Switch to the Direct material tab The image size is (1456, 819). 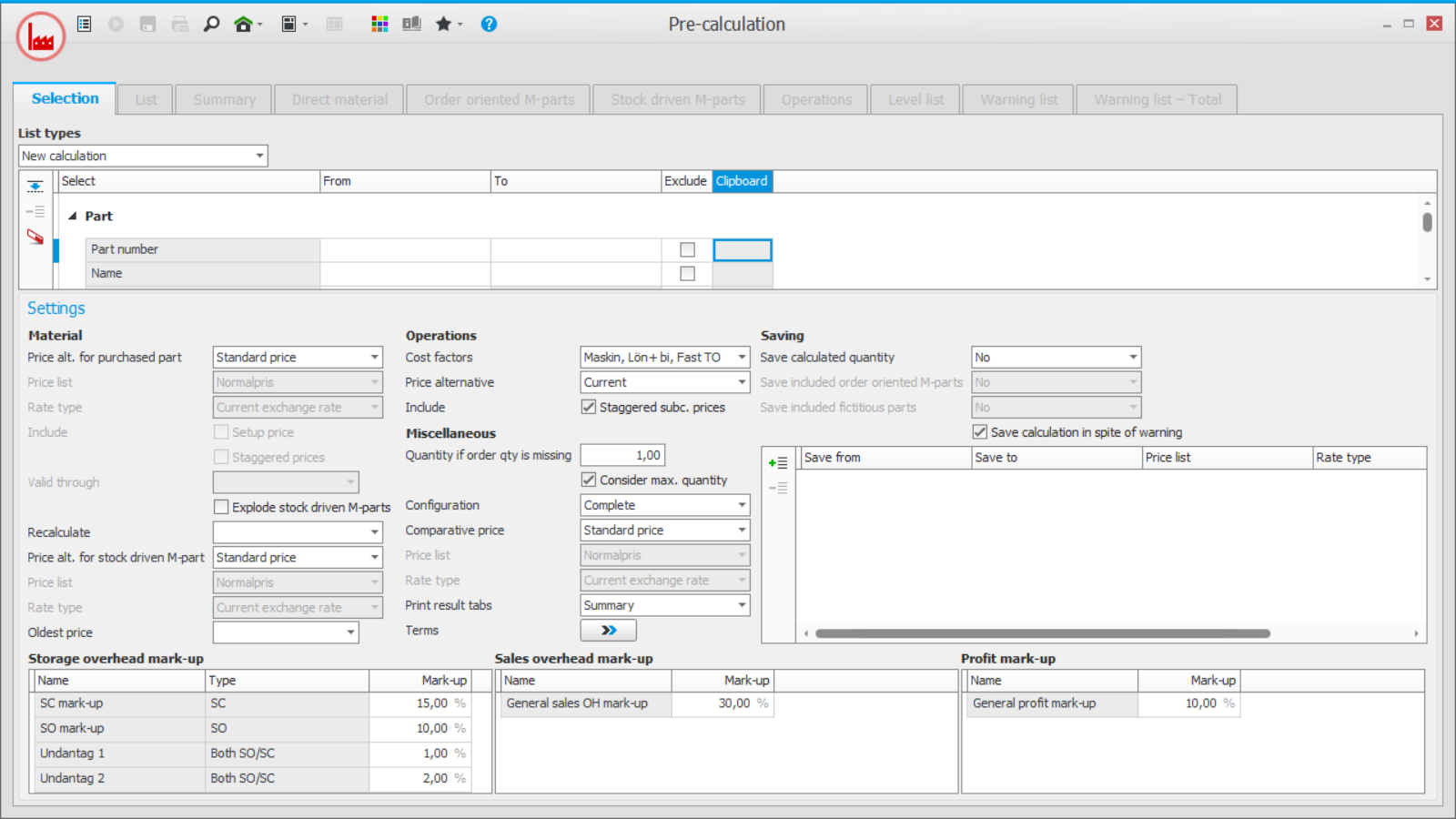(339, 100)
